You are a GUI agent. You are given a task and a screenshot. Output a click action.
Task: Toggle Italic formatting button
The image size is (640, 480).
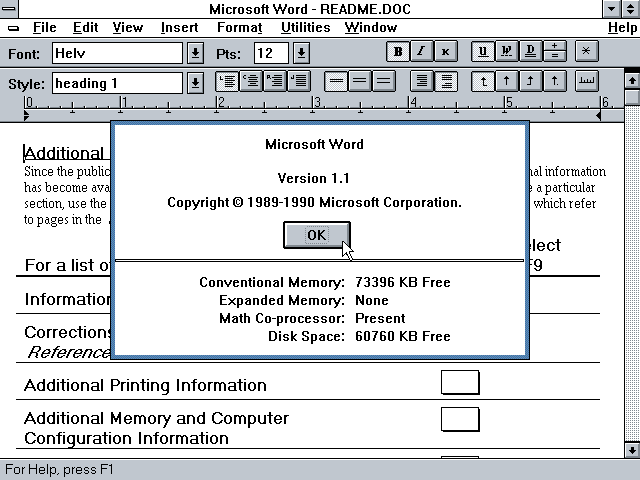click(x=421, y=52)
